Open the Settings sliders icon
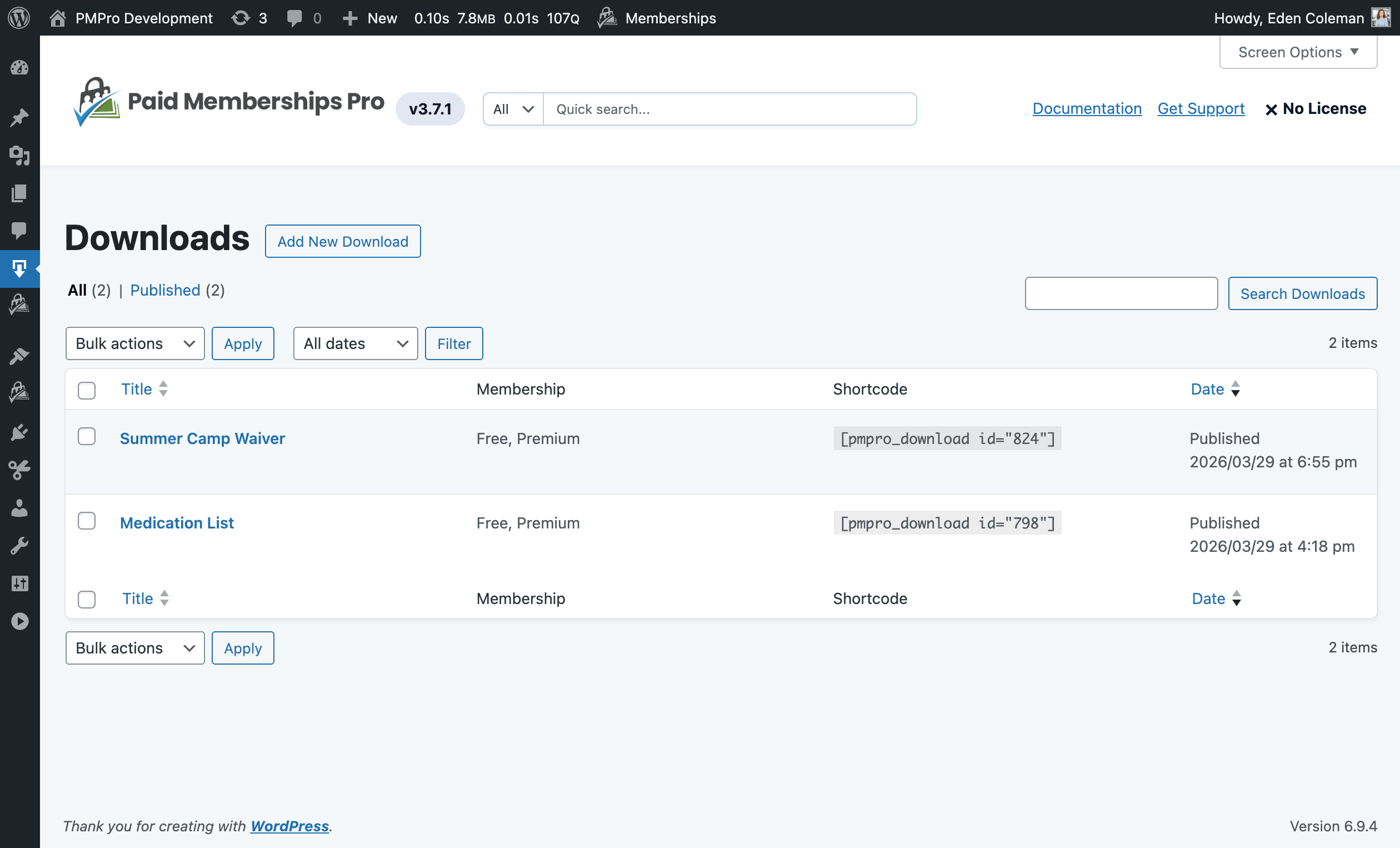 (x=20, y=582)
